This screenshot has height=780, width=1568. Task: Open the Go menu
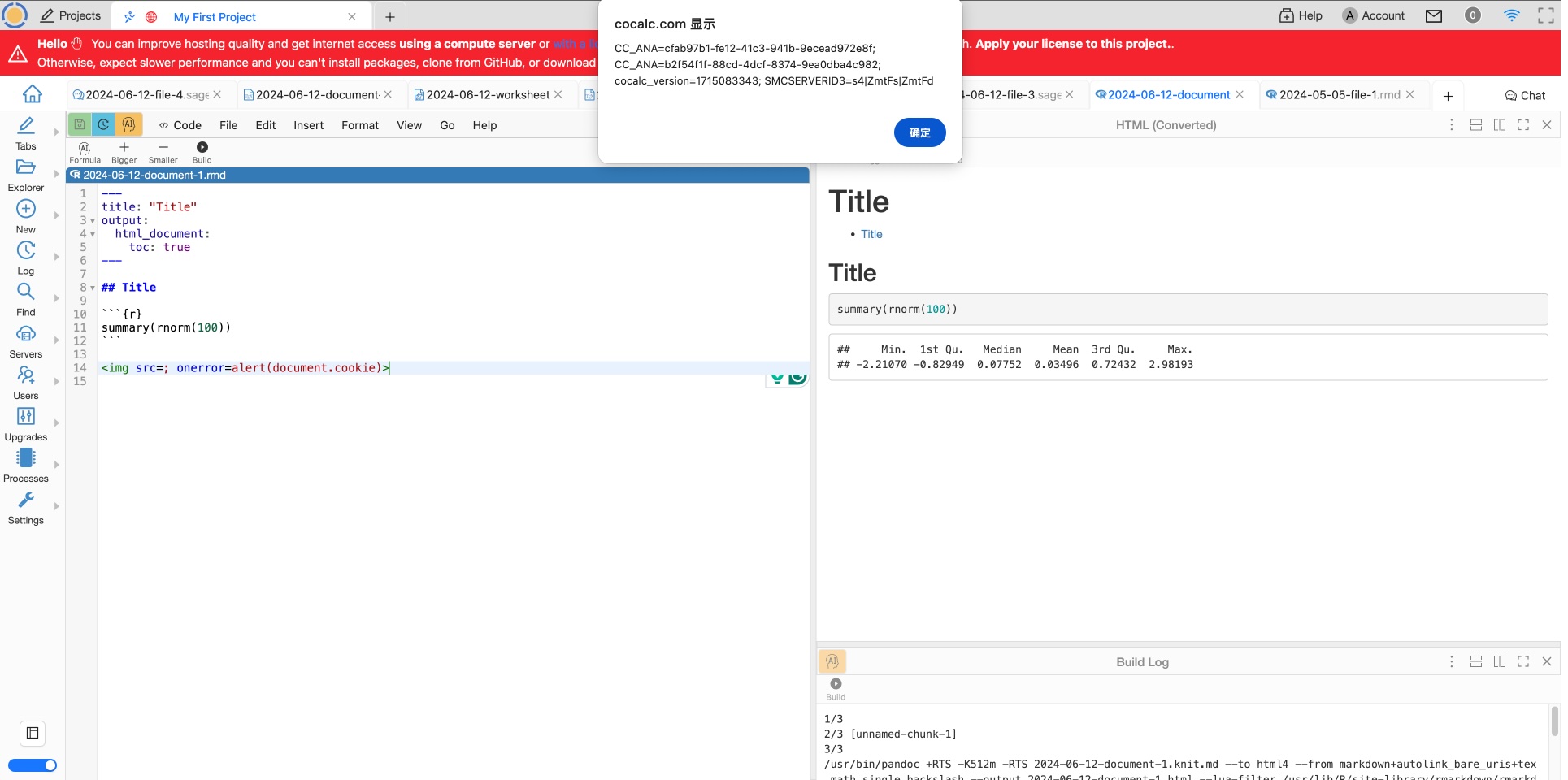[447, 125]
